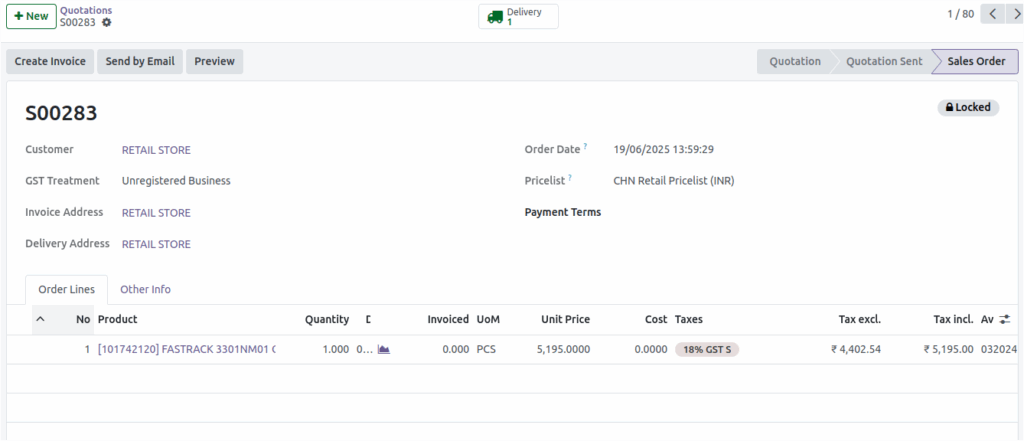Screen dimensions: 1024x441
Task: Sort by Product column header
Action: tap(118, 319)
